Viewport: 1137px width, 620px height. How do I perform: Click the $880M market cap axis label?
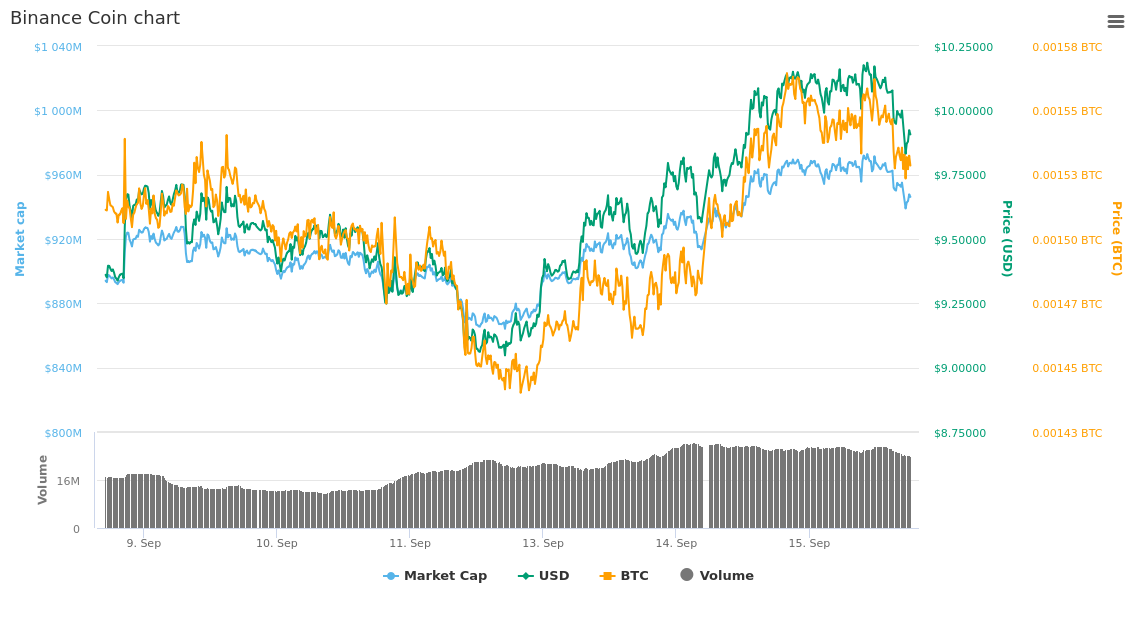pos(63,304)
